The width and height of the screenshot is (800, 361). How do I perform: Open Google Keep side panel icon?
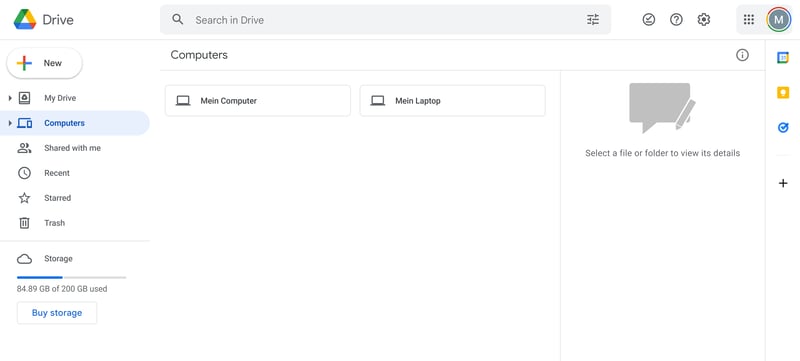[783, 93]
